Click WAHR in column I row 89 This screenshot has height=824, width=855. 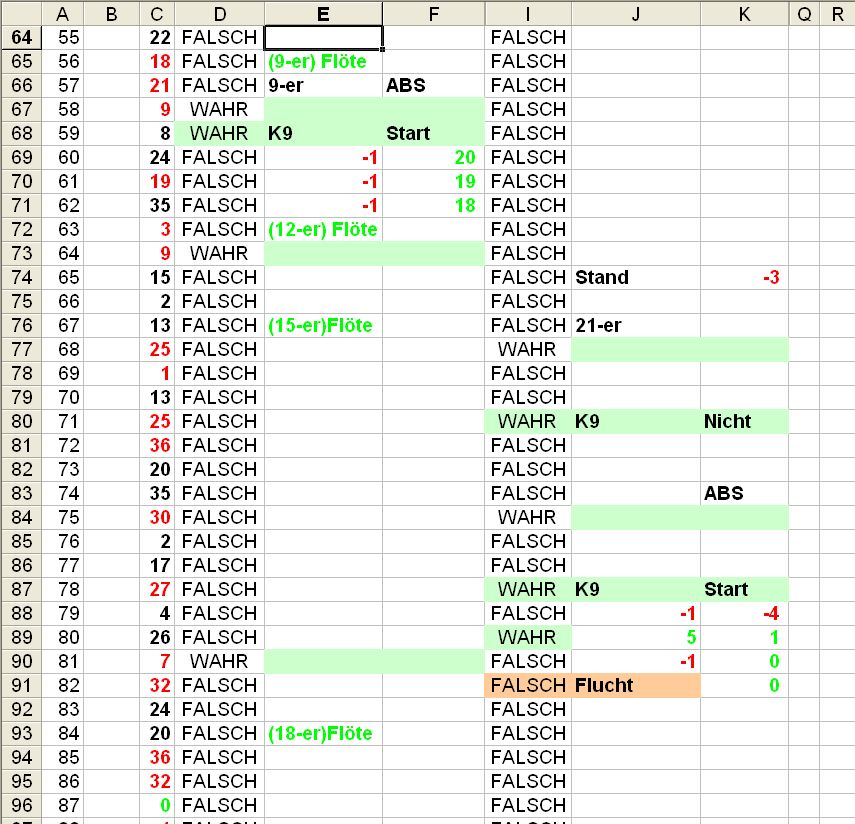pyautogui.click(x=527, y=637)
